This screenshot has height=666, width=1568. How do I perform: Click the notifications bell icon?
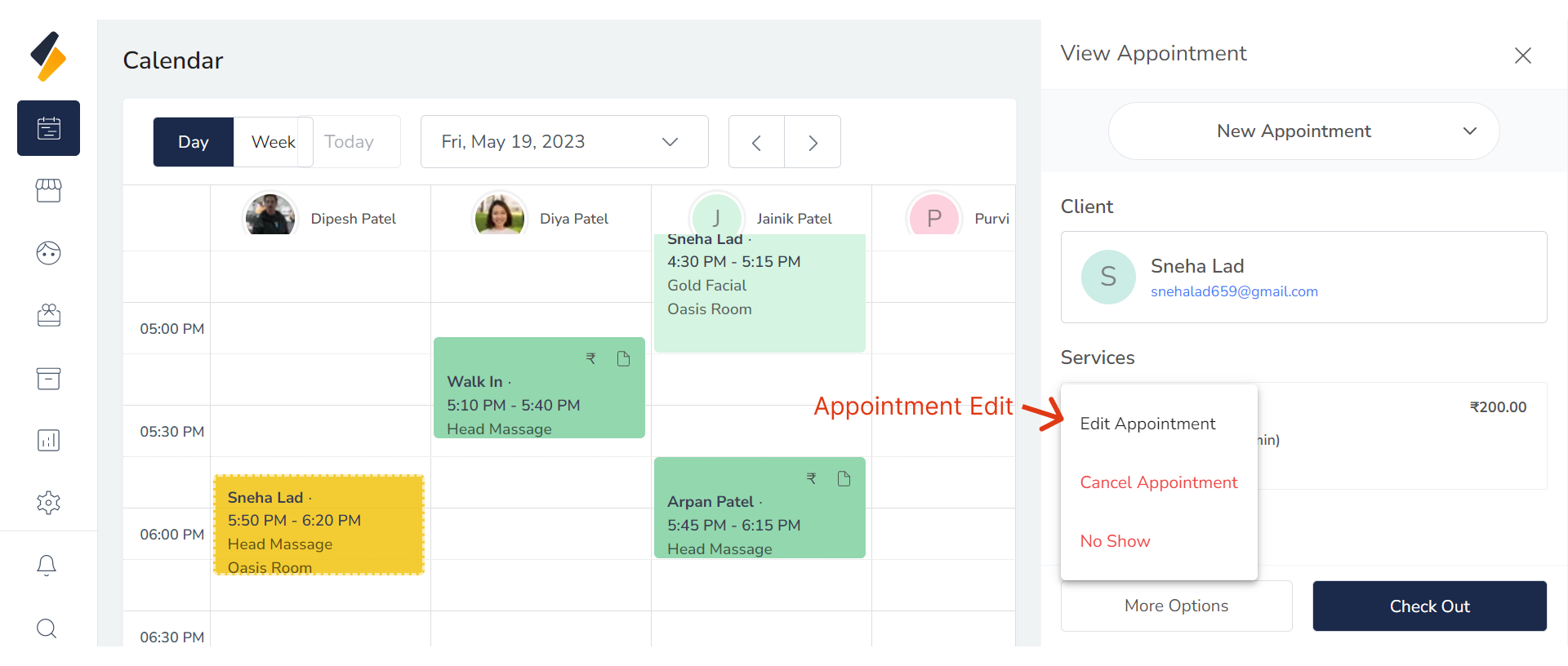[x=47, y=566]
